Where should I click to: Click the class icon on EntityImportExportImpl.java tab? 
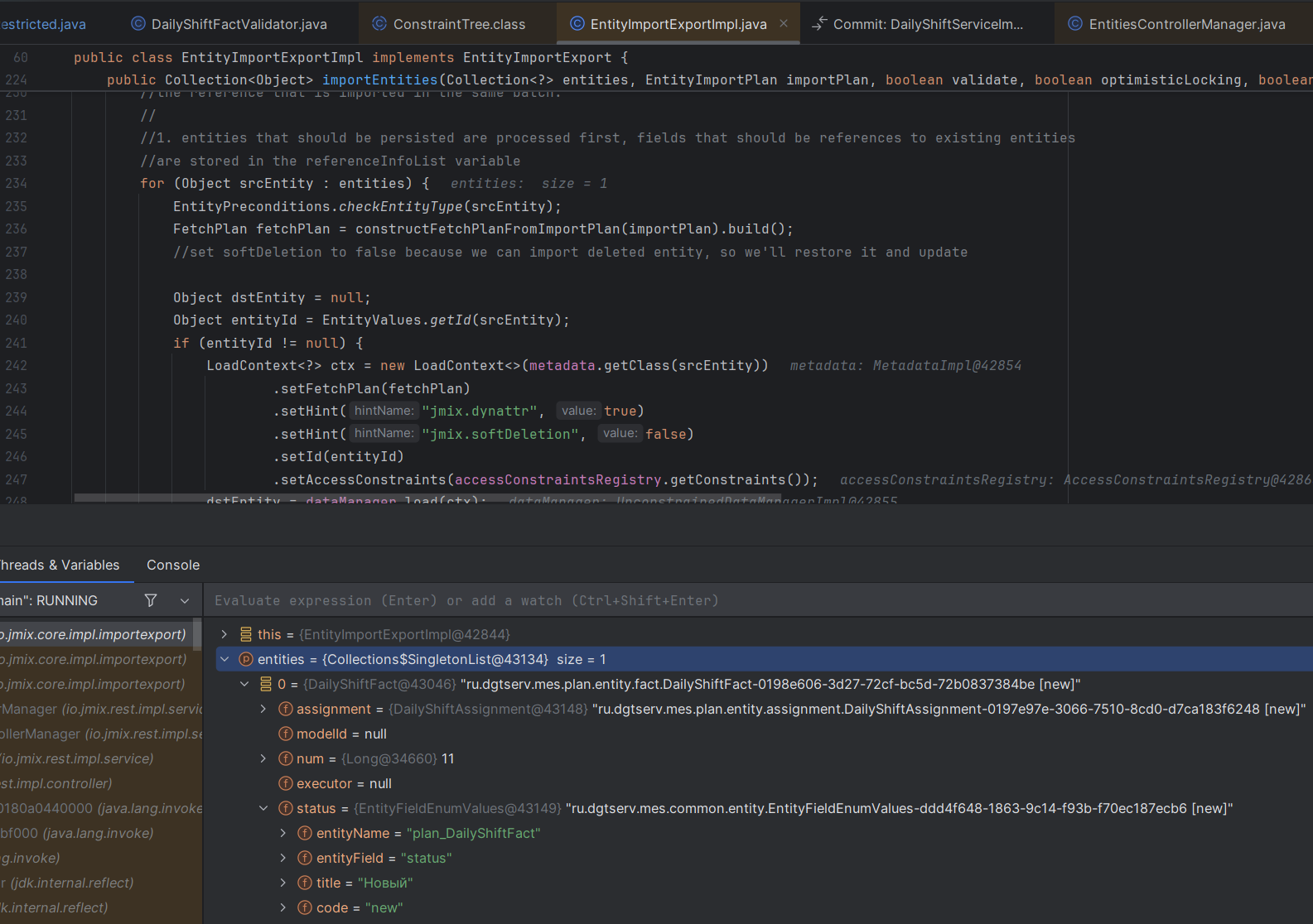tap(577, 24)
